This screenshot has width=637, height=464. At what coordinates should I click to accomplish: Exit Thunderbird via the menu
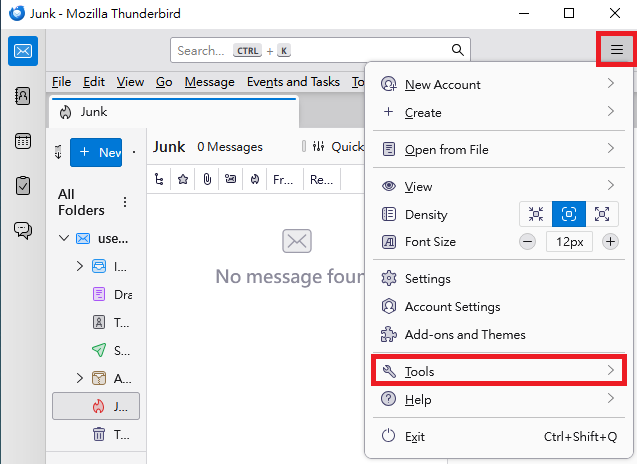(499, 436)
